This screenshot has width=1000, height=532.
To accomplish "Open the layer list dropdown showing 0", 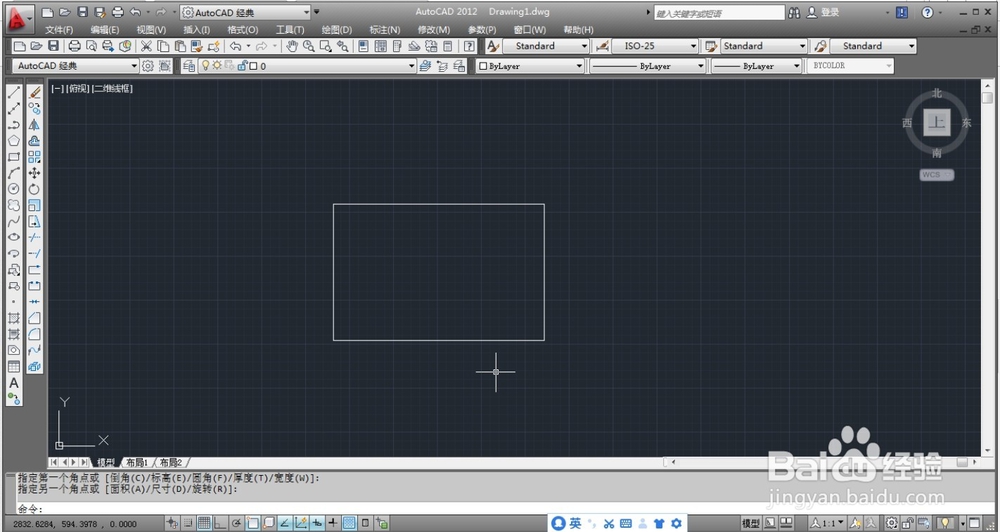I will pos(308,66).
